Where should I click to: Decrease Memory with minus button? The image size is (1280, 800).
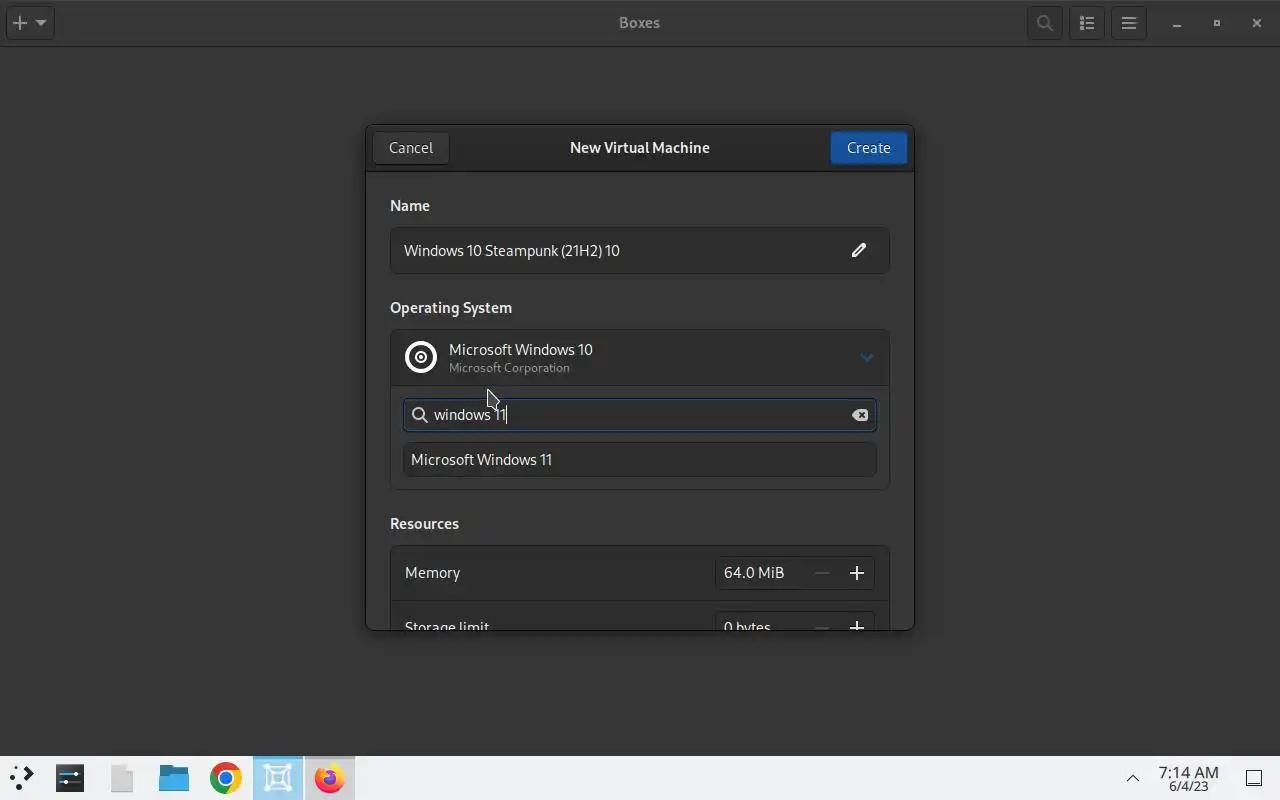coord(822,573)
